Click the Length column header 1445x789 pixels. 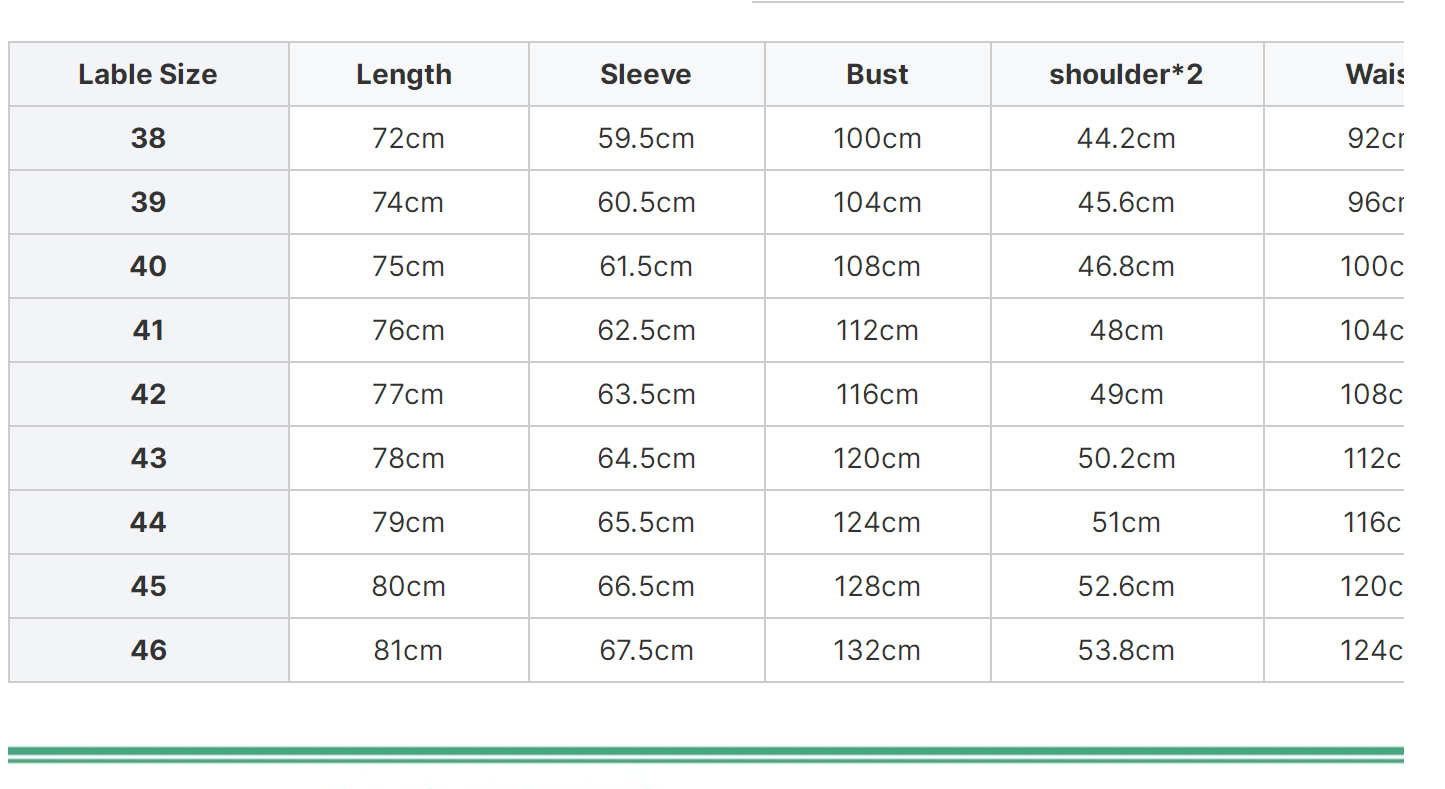point(404,75)
